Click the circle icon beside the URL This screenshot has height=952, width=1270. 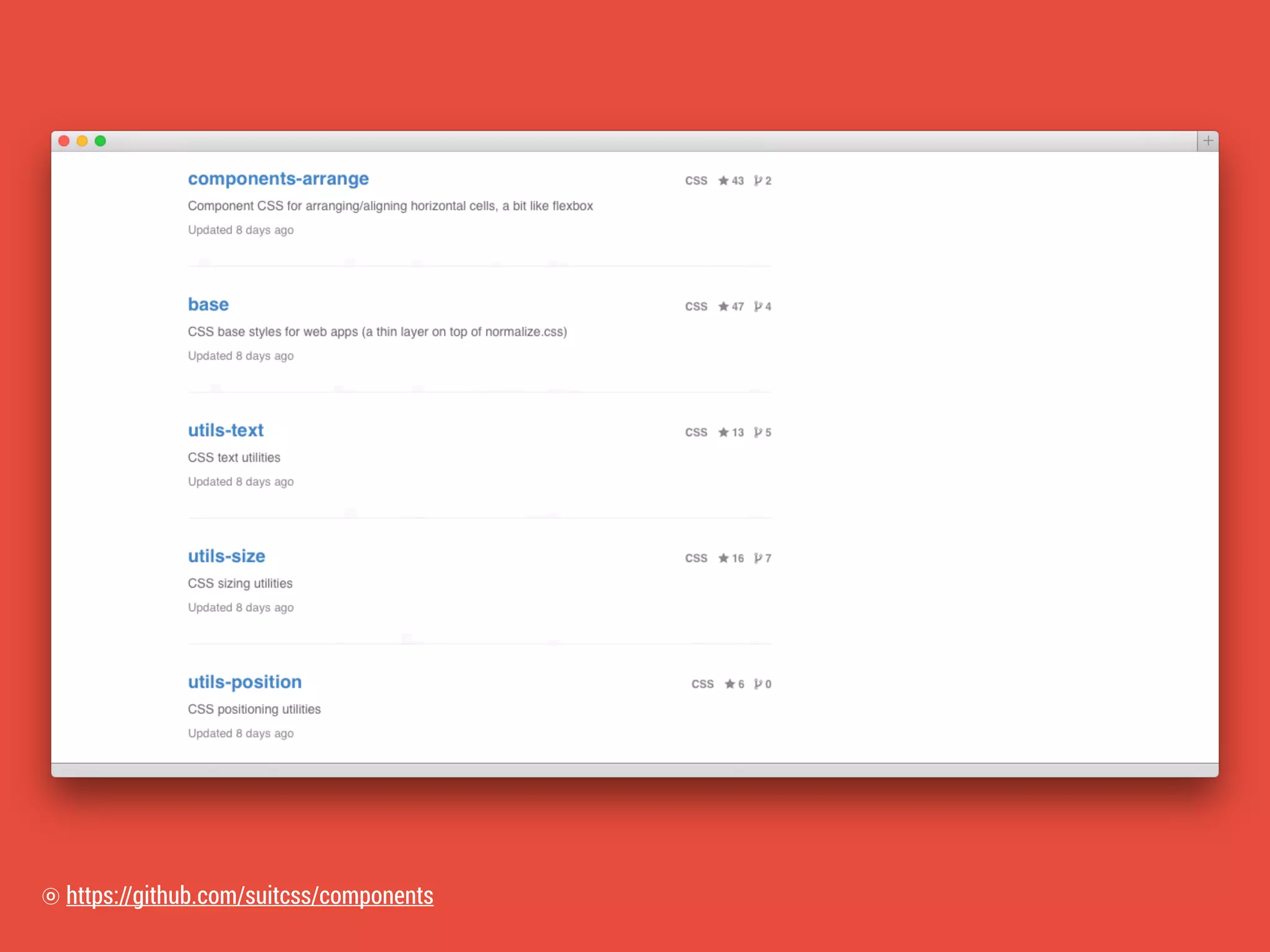[51, 896]
